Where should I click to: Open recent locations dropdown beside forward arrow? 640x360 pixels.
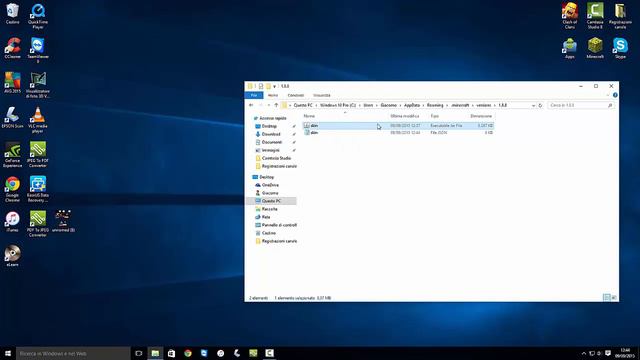(x=268, y=105)
